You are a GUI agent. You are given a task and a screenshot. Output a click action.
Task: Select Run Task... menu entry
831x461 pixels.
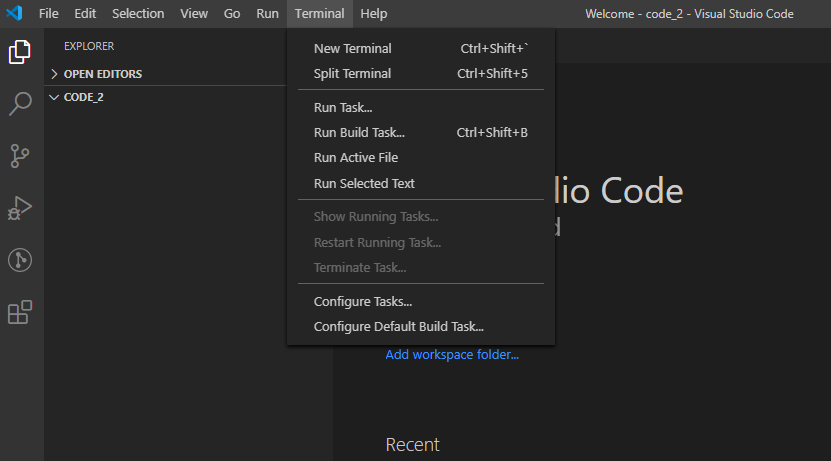421,108
